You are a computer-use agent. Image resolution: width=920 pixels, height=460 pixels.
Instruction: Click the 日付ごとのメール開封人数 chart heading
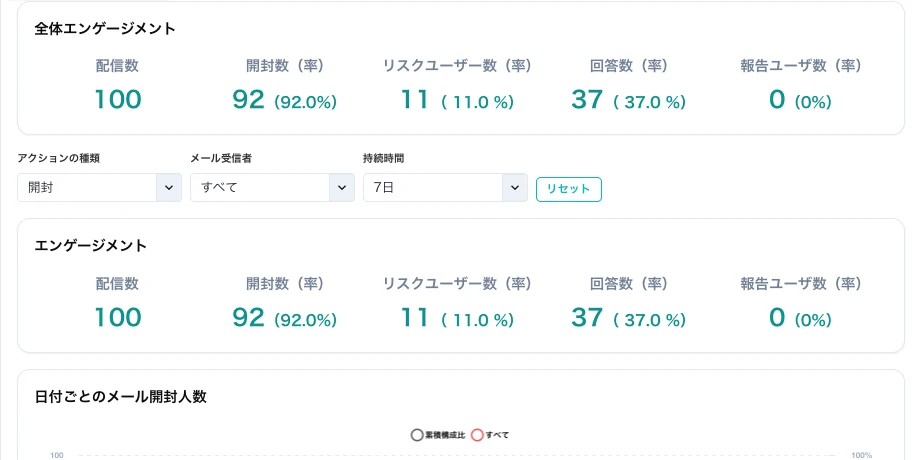click(121, 397)
